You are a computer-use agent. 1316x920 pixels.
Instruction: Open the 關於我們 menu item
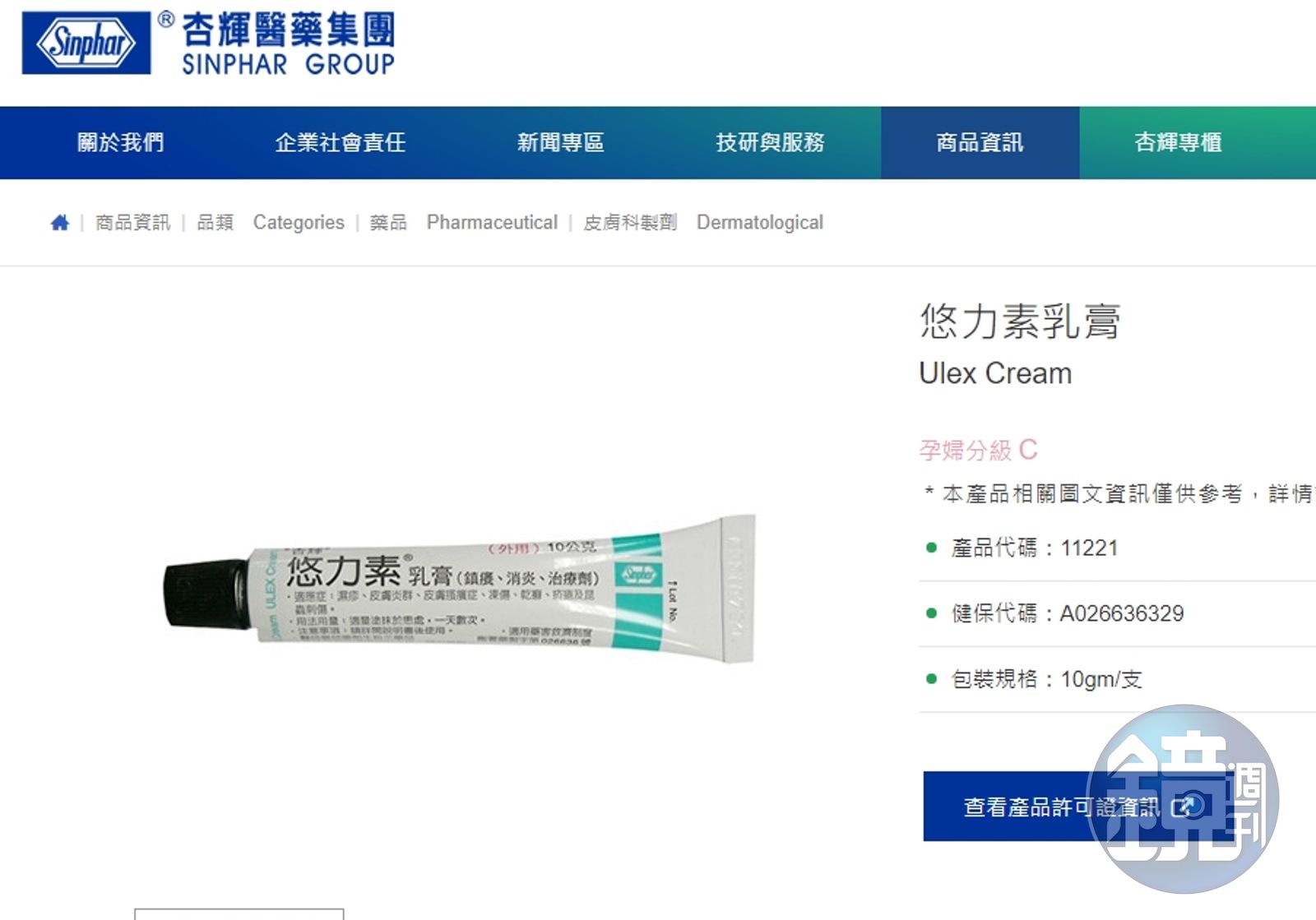pos(121,142)
